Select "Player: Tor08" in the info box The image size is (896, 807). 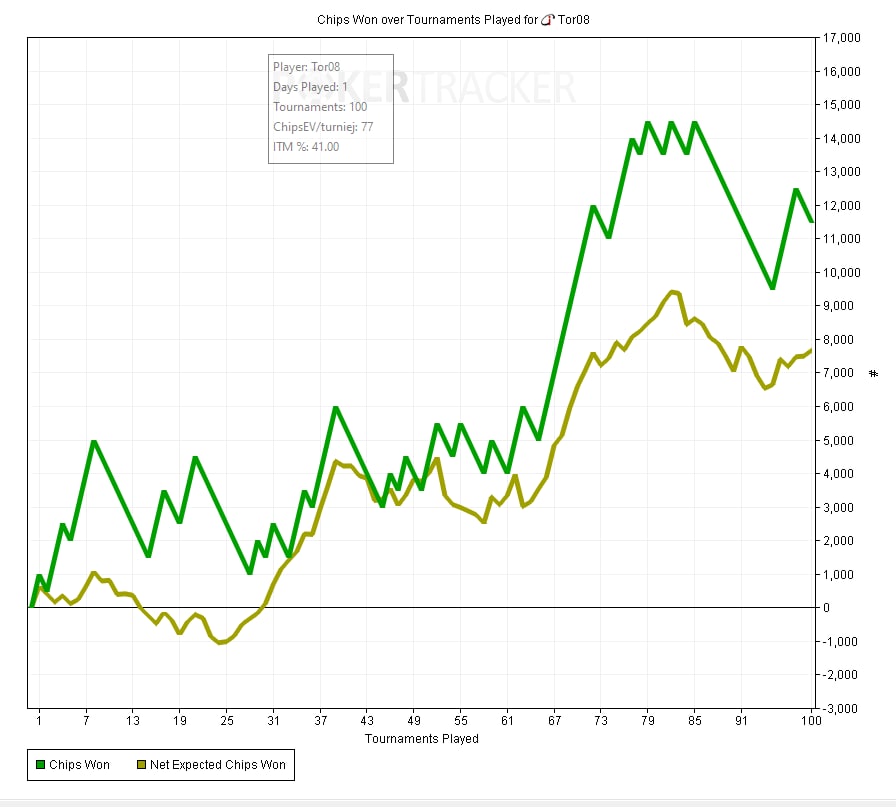[306, 67]
